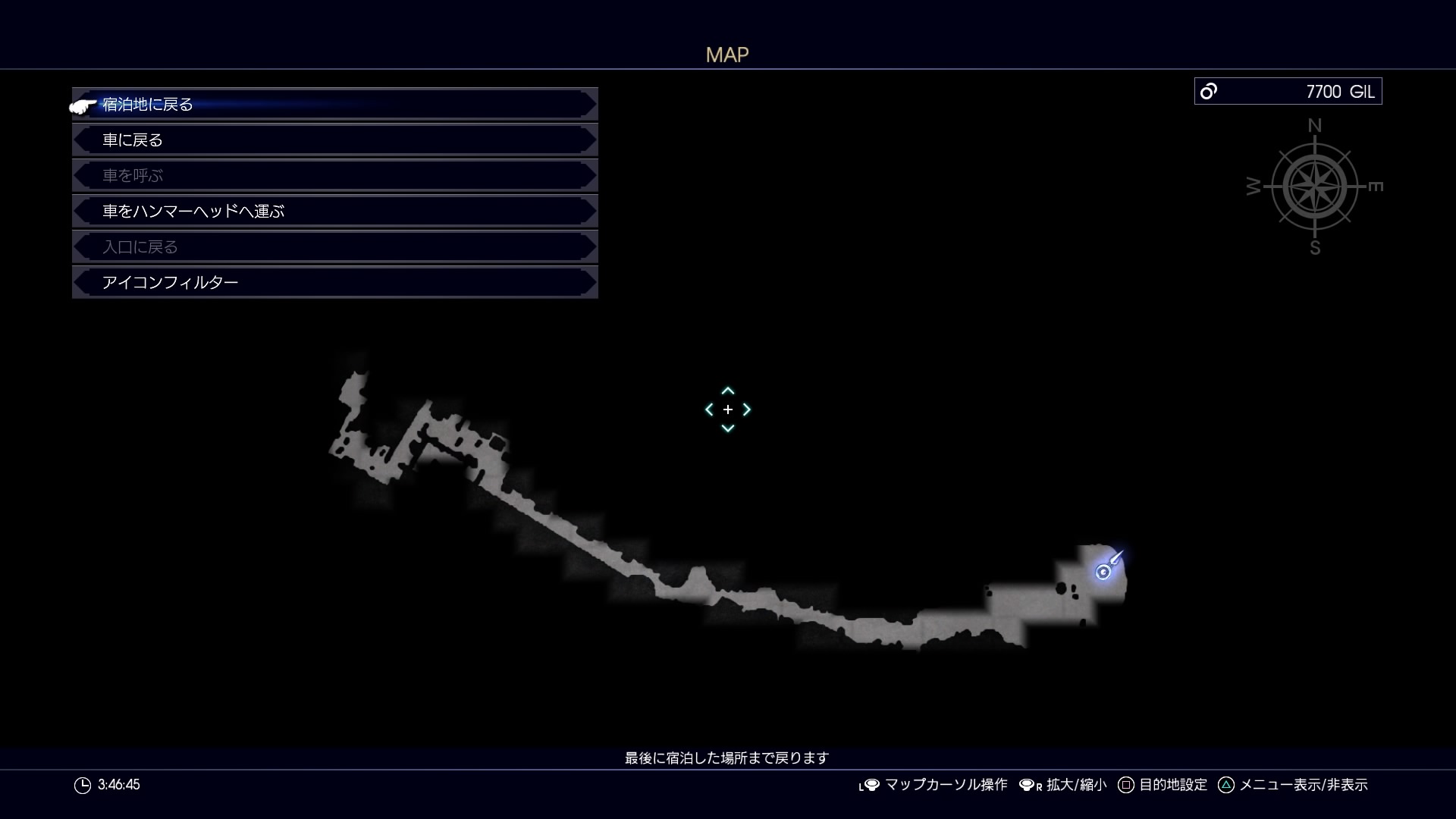Screen dimensions: 1456x819
Task: Click the gil currency coin icon
Action: (x=1209, y=92)
